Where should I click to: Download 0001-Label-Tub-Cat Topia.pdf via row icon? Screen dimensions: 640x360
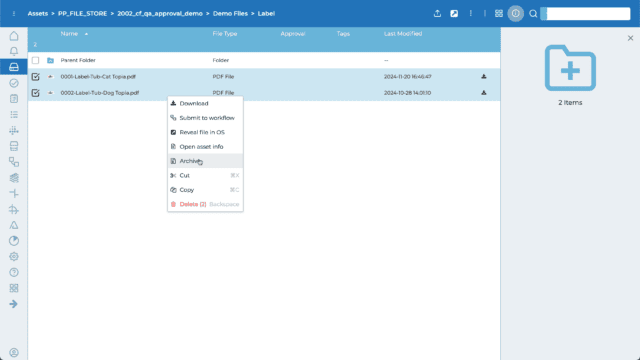pyautogui.click(x=484, y=76)
